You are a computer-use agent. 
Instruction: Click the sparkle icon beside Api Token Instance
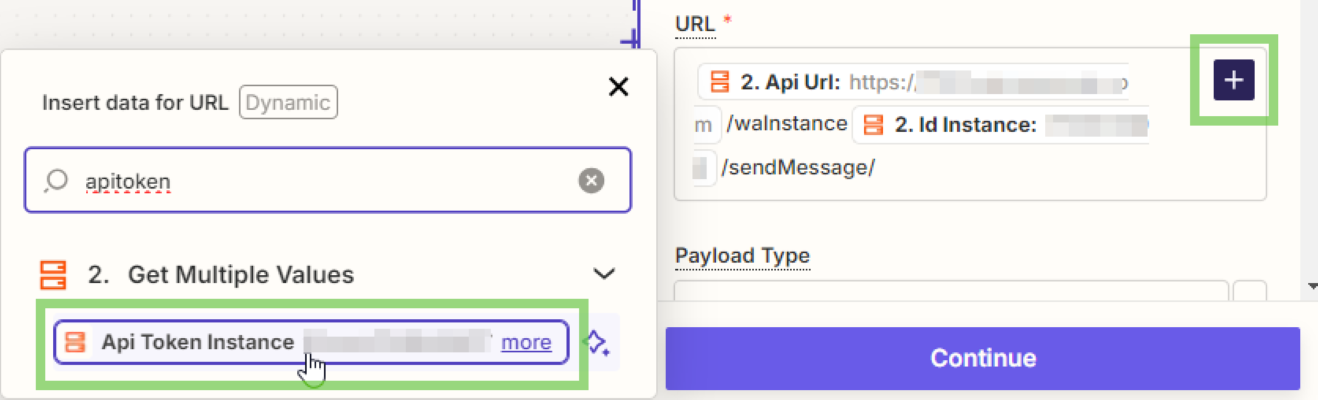tap(597, 343)
